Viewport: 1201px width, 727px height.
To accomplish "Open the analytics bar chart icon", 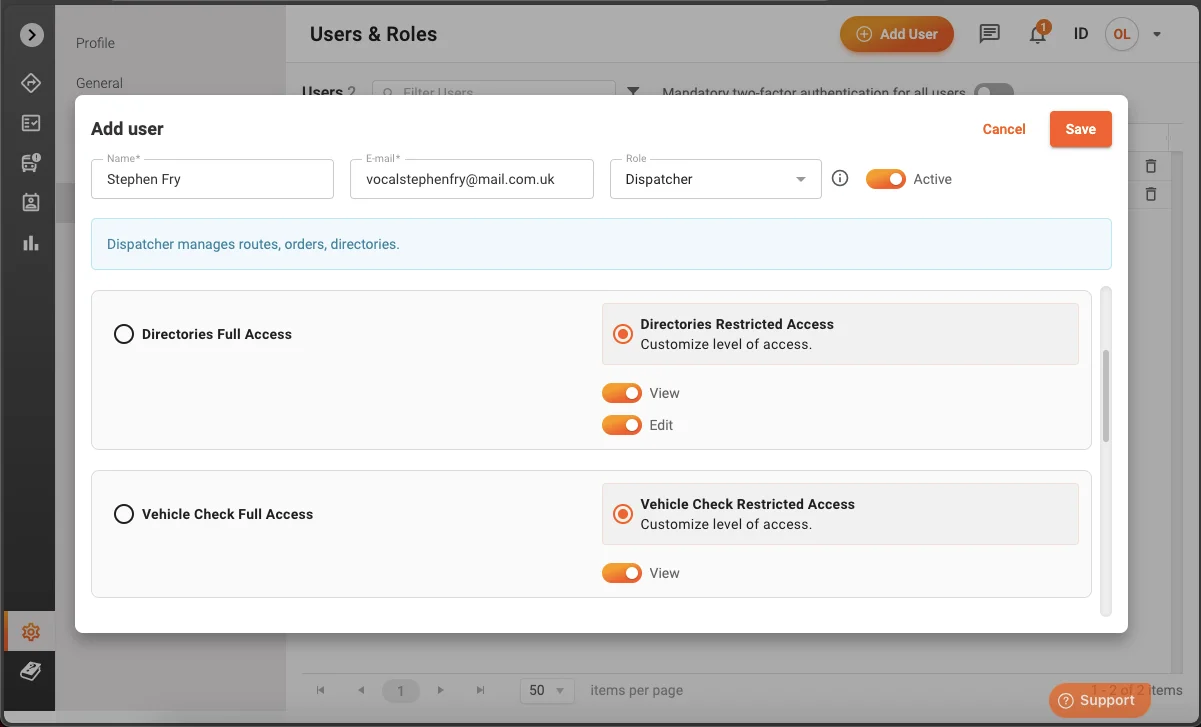I will (x=31, y=243).
